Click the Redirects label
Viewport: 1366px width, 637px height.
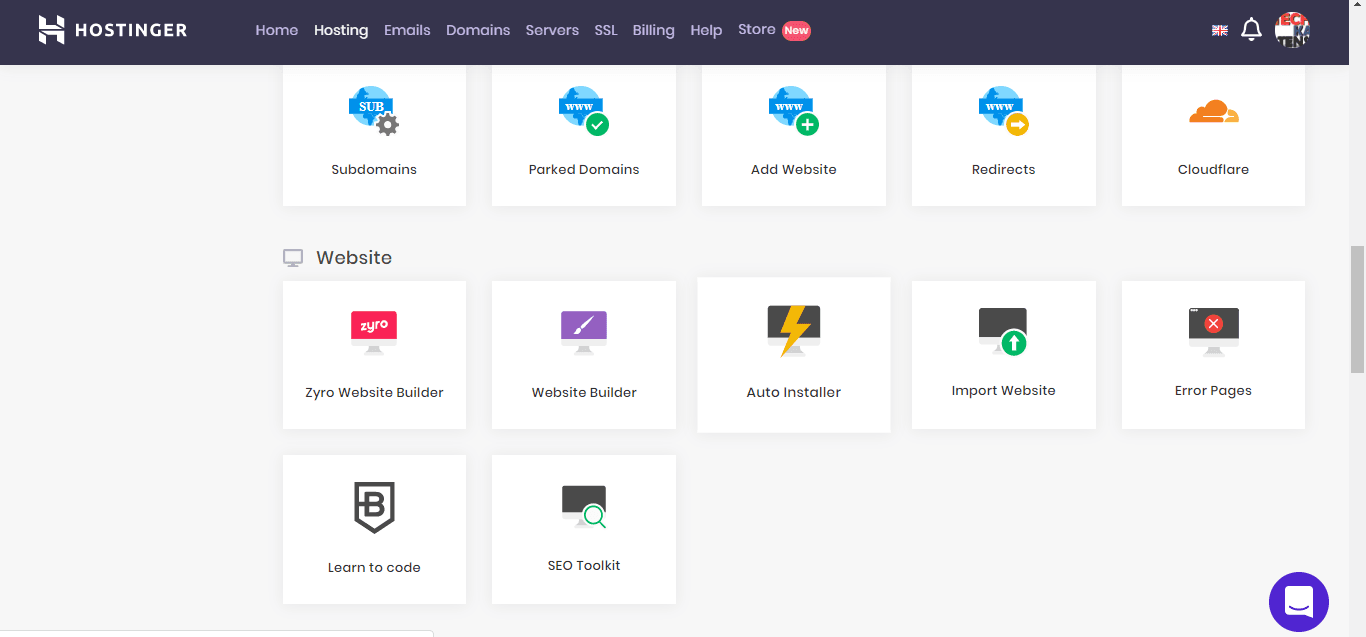1004,169
